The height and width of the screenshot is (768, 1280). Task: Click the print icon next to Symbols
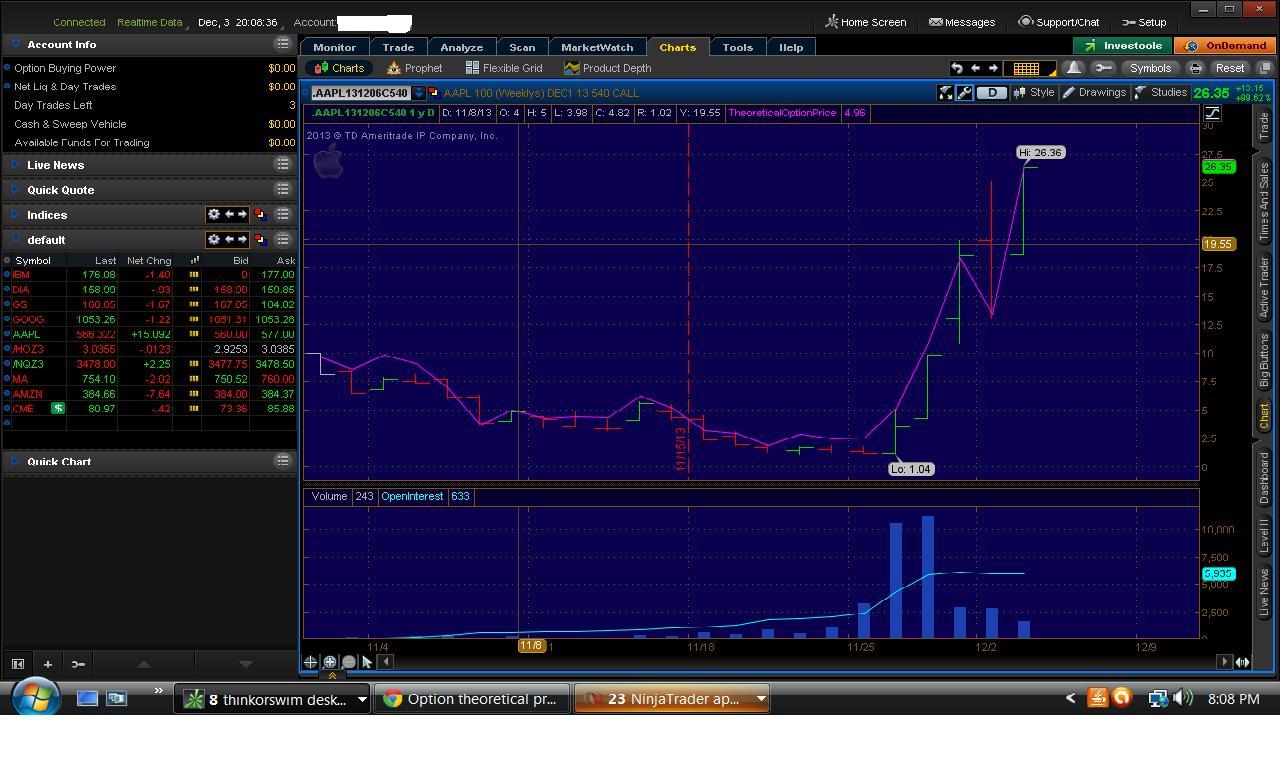1195,68
